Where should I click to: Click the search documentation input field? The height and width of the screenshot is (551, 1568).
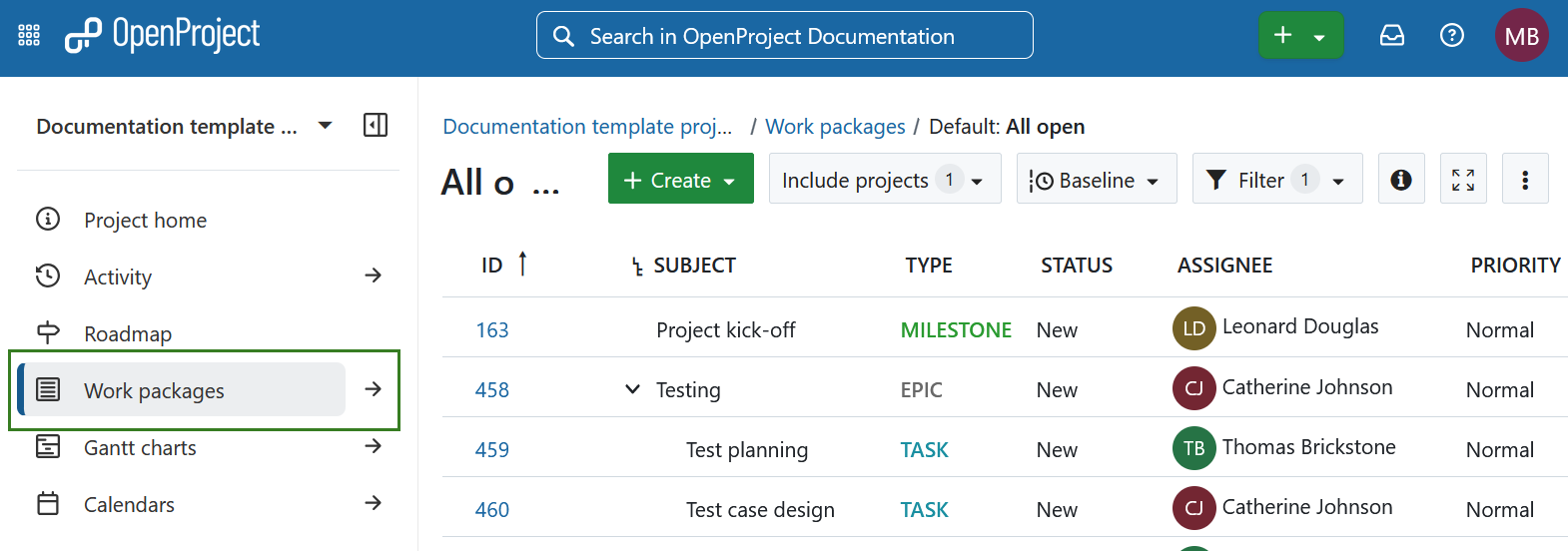tap(785, 36)
